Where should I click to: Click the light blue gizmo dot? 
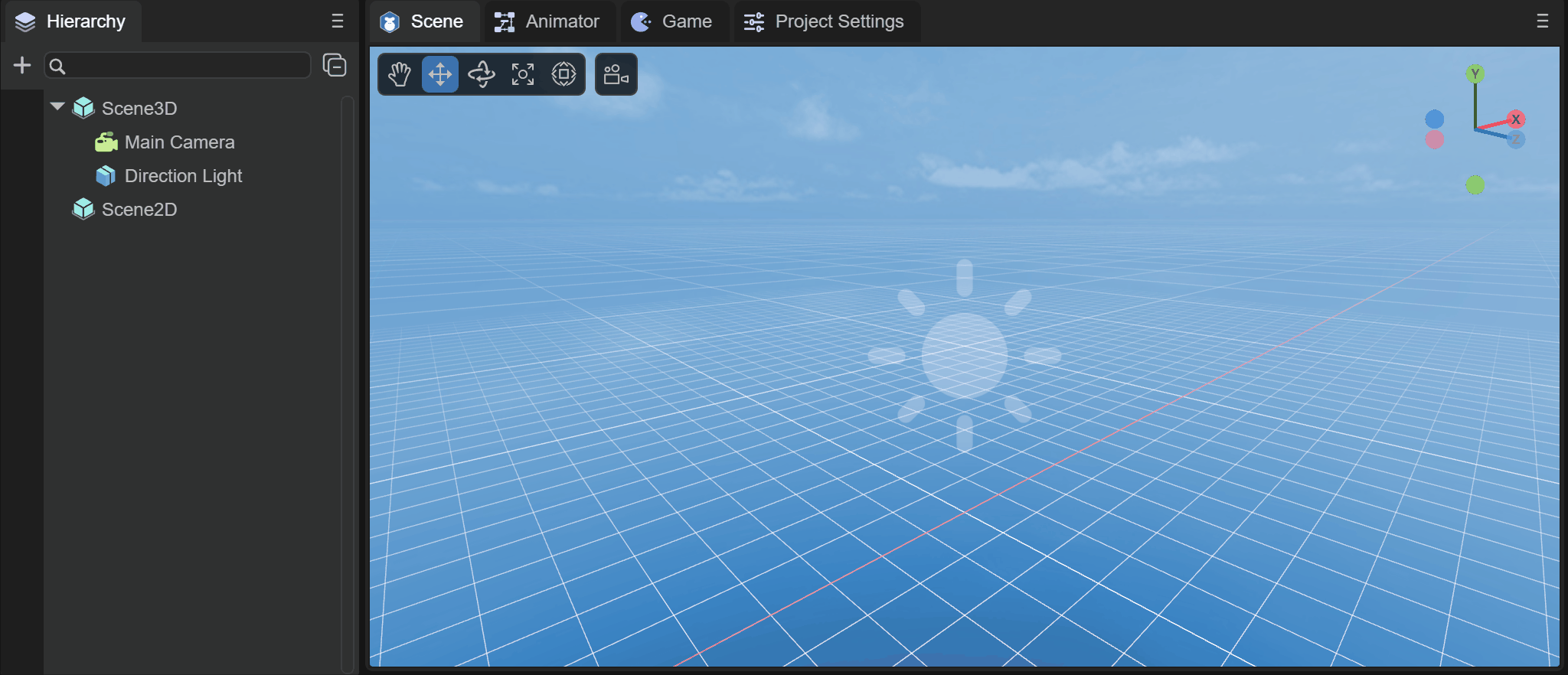1435,119
